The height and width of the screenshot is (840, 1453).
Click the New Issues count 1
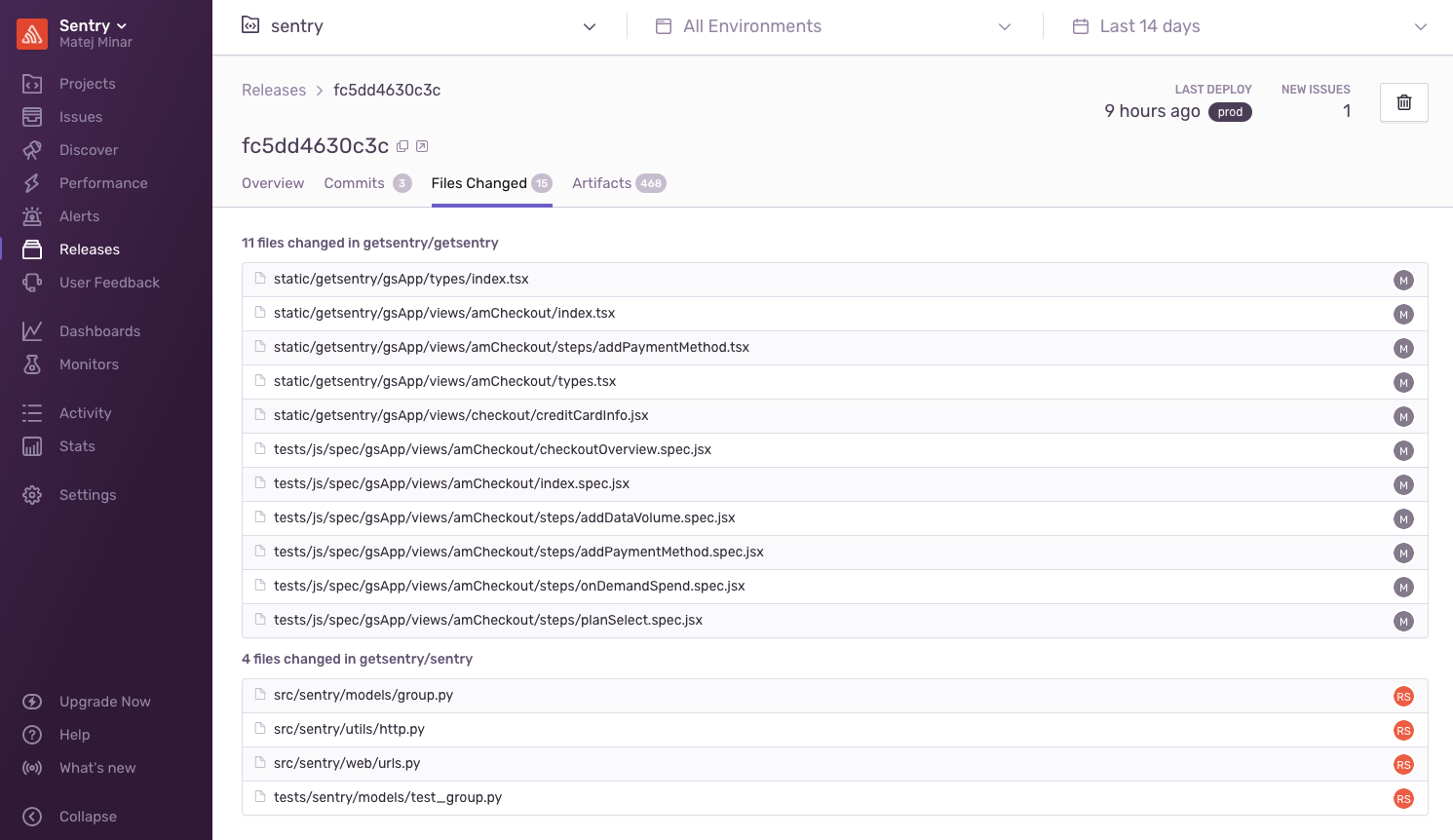click(1347, 111)
